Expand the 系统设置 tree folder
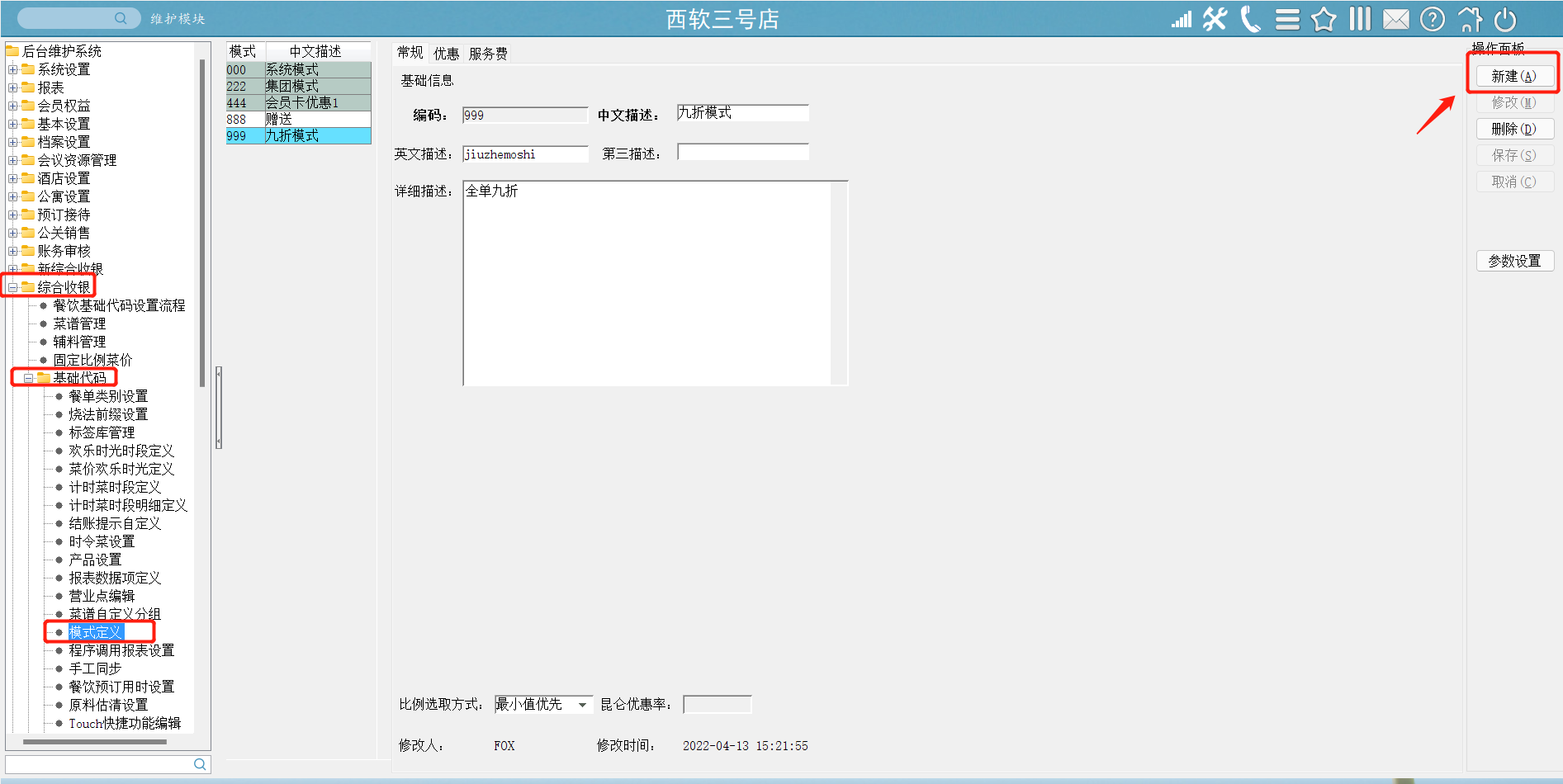Viewport: 1563px width, 784px height. (13, 69)
